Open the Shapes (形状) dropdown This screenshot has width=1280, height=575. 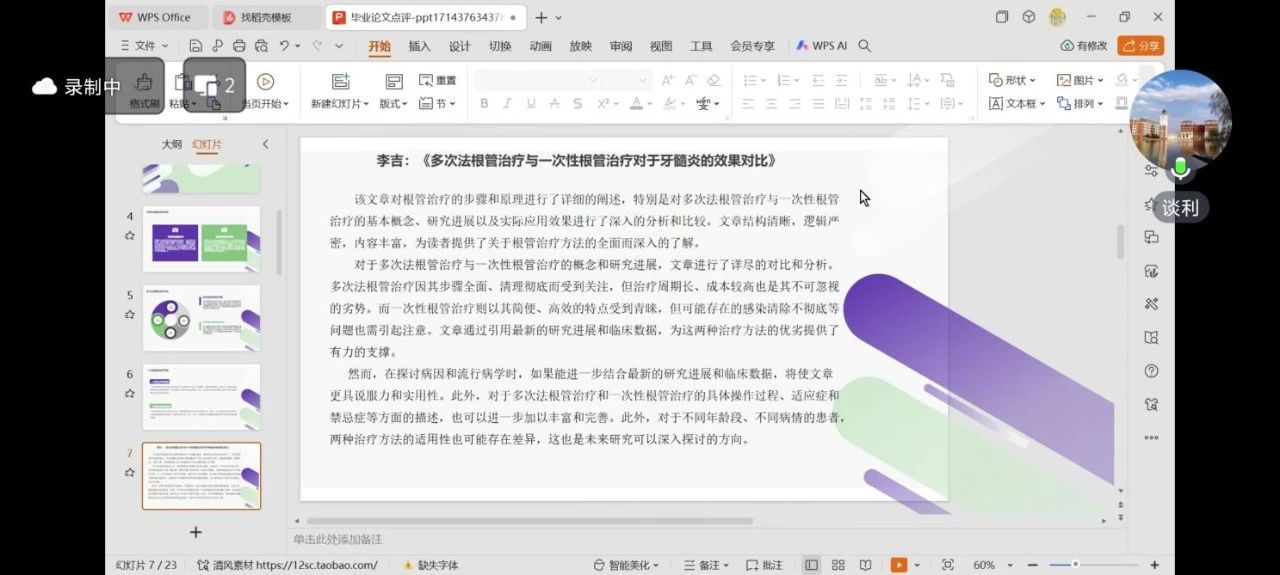(1013, 80)
